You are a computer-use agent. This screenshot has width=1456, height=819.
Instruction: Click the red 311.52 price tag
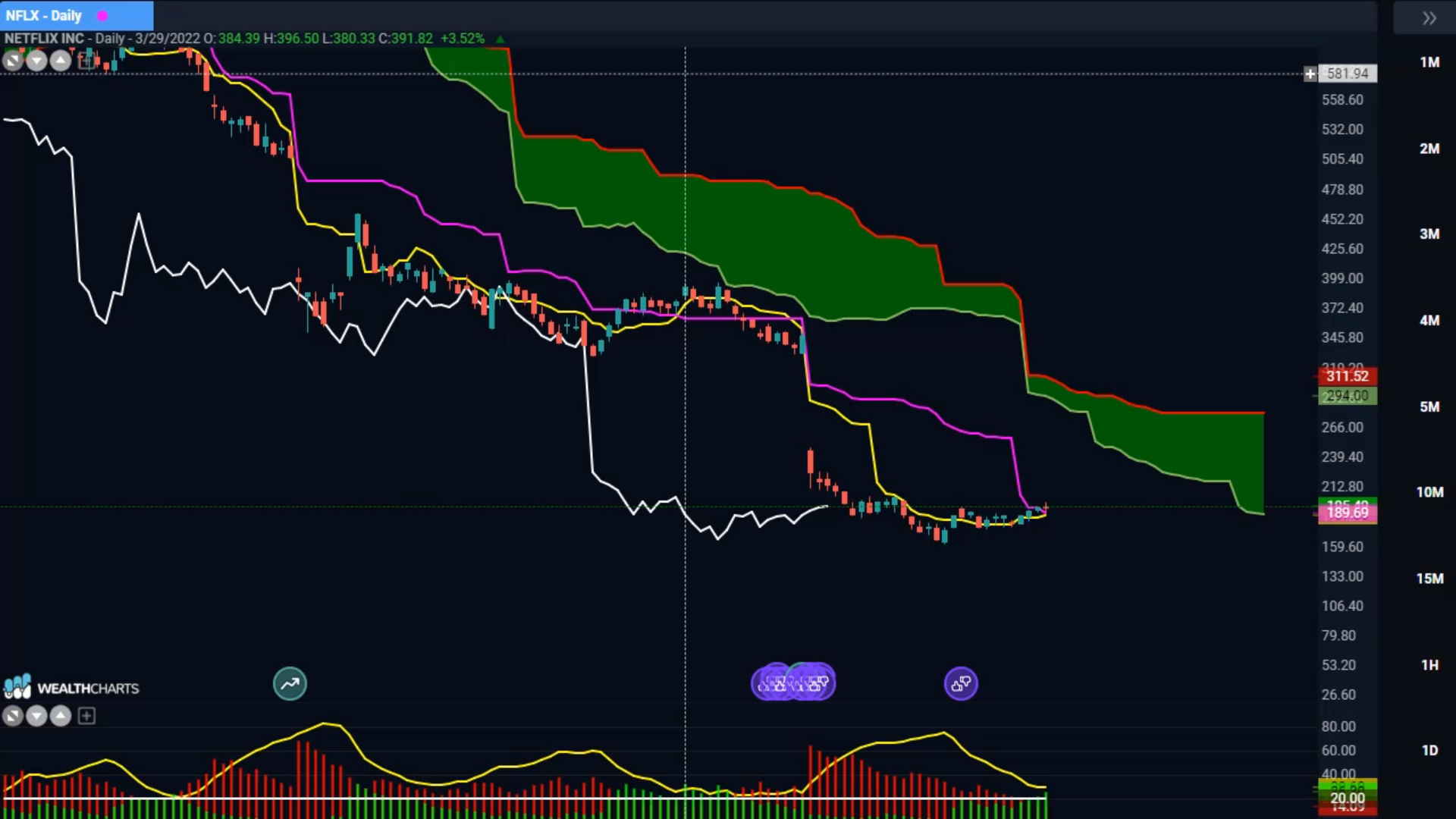[x=1348, y=376]
